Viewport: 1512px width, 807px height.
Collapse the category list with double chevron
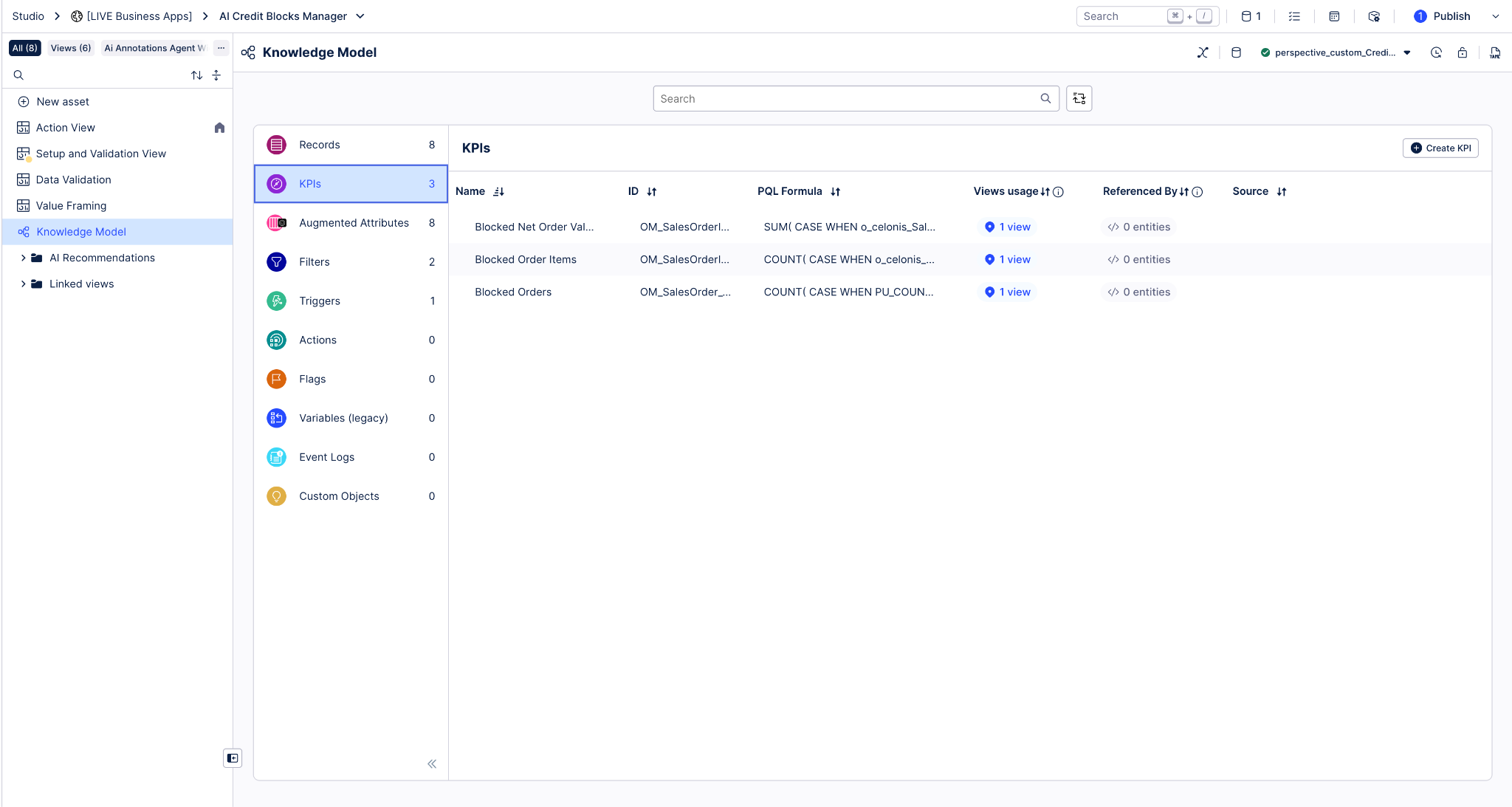coord(432,764)
